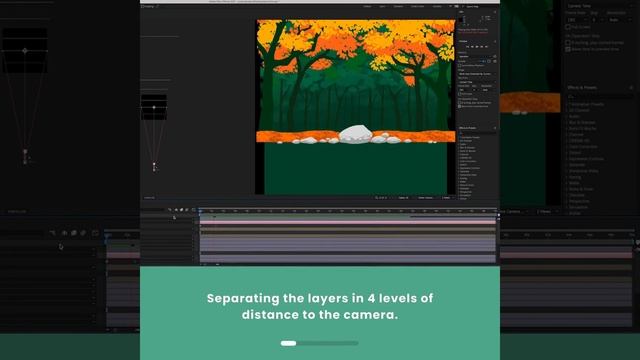Switch to the Standard workspace
Screen dimensions: 640x360
(x=398, y=7)
